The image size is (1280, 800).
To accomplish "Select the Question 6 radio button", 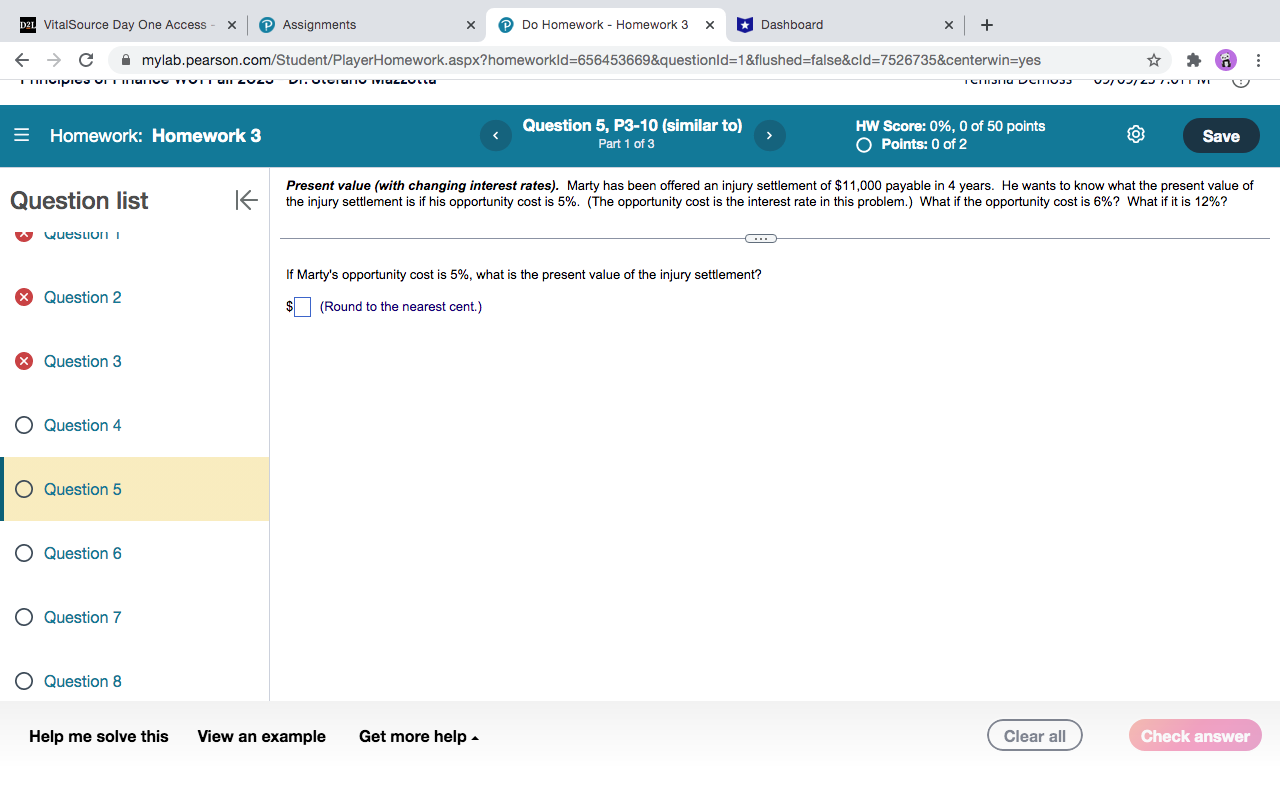I will (22, 553).
